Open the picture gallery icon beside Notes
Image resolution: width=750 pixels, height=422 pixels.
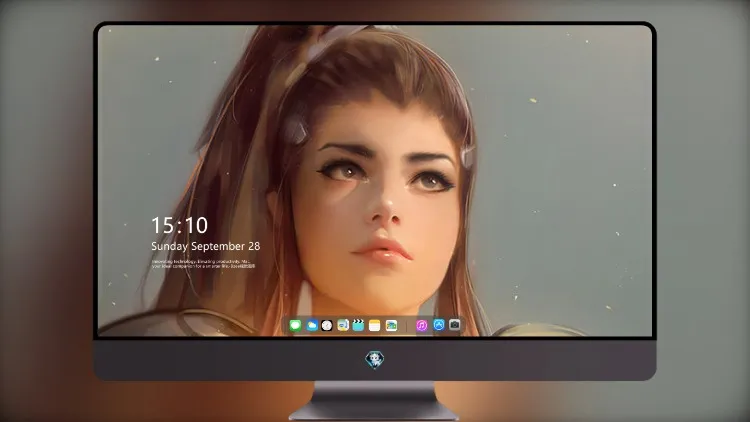[x=391, y=325]
